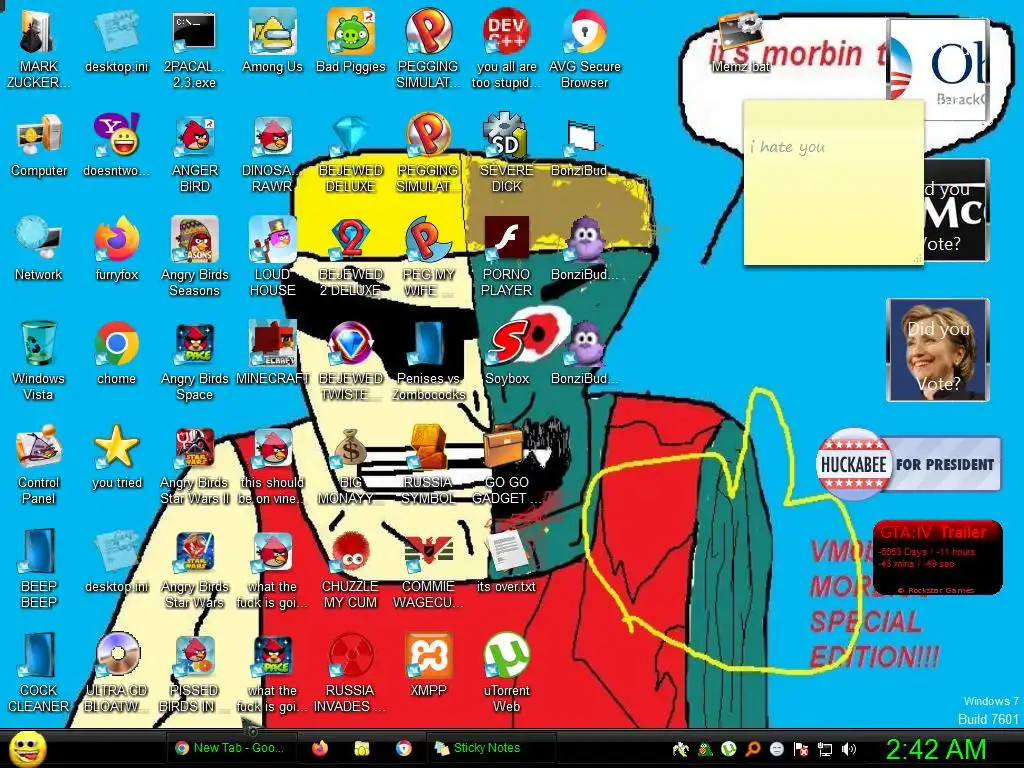Viewport: 1024px width, 768px height.
Task: Open the folder icon on the taskbar
Action: [361, 748]
